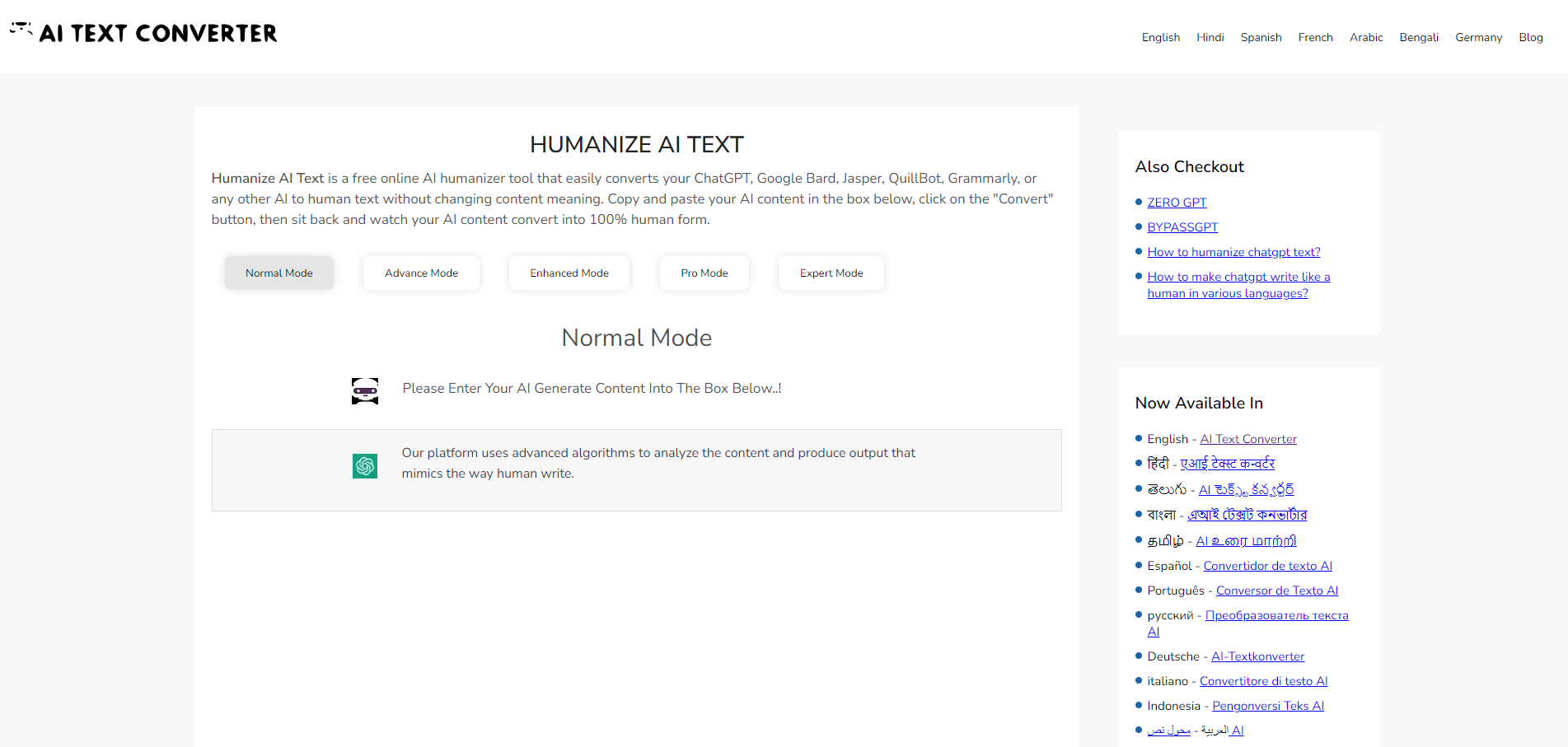Open the Telugu AI converter link
This screenshot has width=1568, height=747.
pyautogui.click(x=1246, y=490)
